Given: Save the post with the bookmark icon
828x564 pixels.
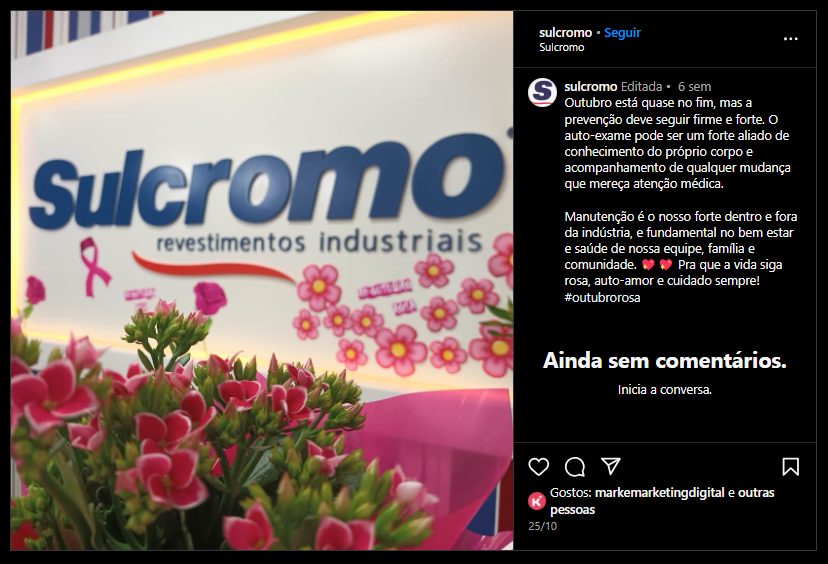Looking at the screenshot, I should pos(791,467).
